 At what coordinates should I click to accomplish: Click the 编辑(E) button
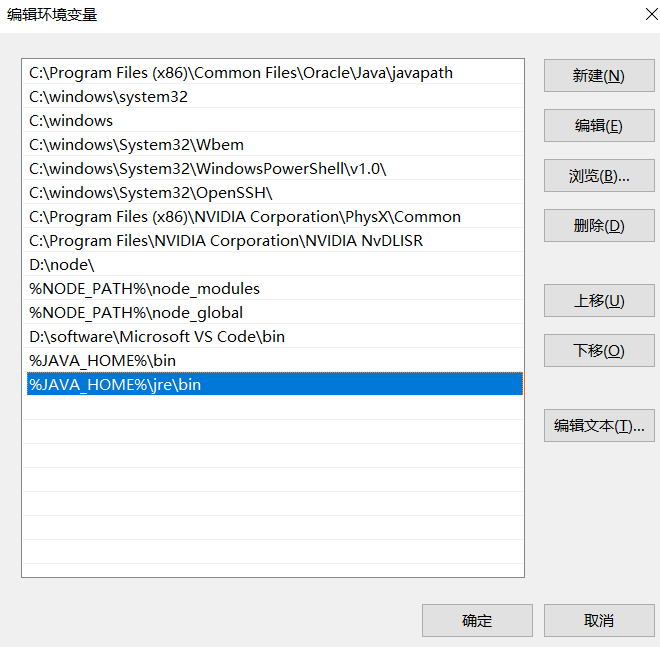coord(599,126)
